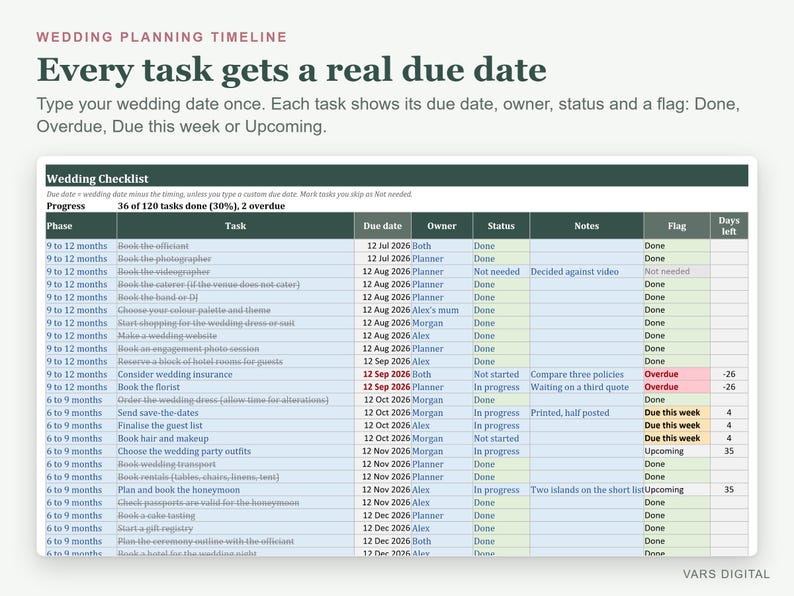This screenshot has width=794, height=596.
Task: Click 'Reserve a block of hotel rooms' task
Action: 235,362
